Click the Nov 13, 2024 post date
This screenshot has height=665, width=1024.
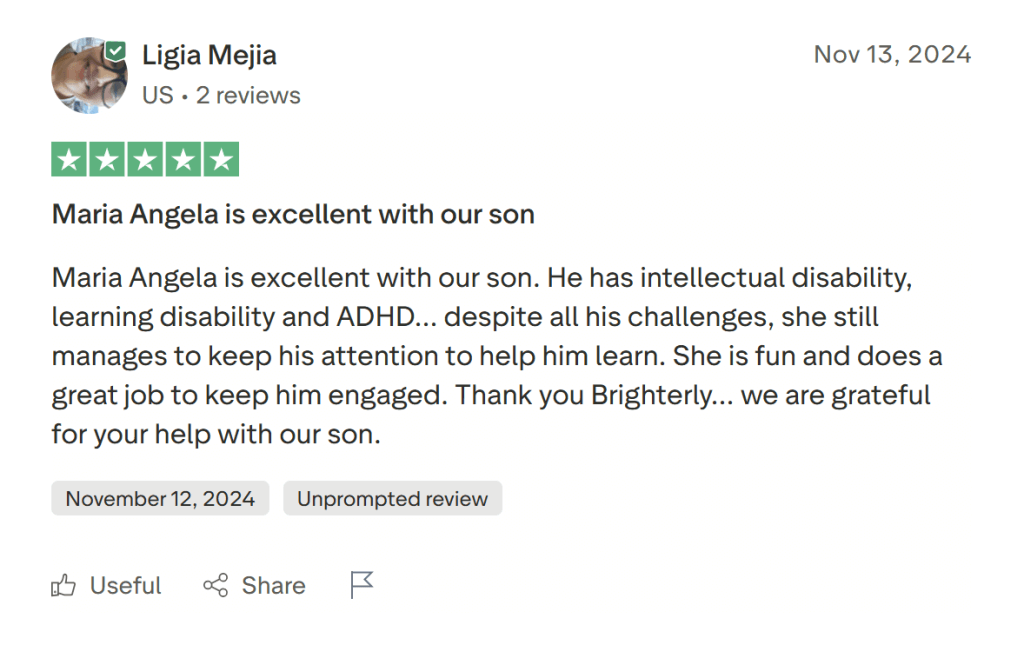coord(892,54)
